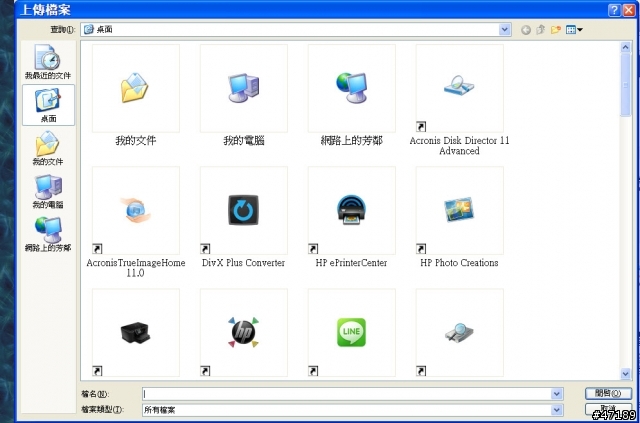Open 我的文件 in the places sidebar
The width and height of the screenshot is (640, 423).
click(48, 148)
